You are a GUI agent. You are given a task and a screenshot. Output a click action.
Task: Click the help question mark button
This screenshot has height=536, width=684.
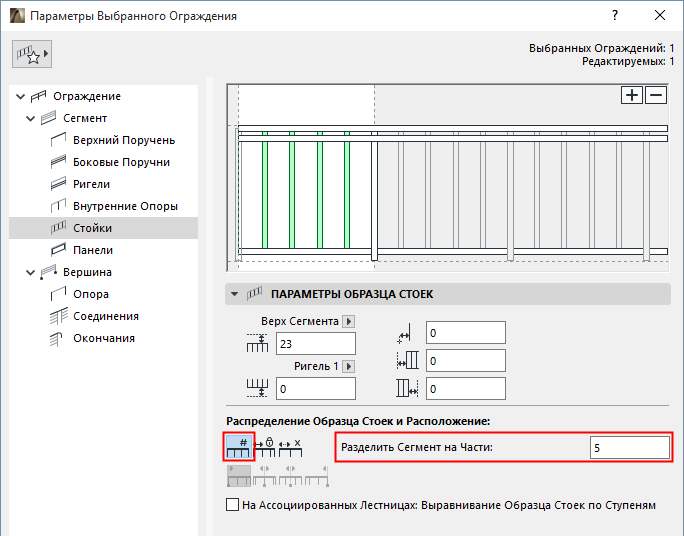(x=615, y=16)
